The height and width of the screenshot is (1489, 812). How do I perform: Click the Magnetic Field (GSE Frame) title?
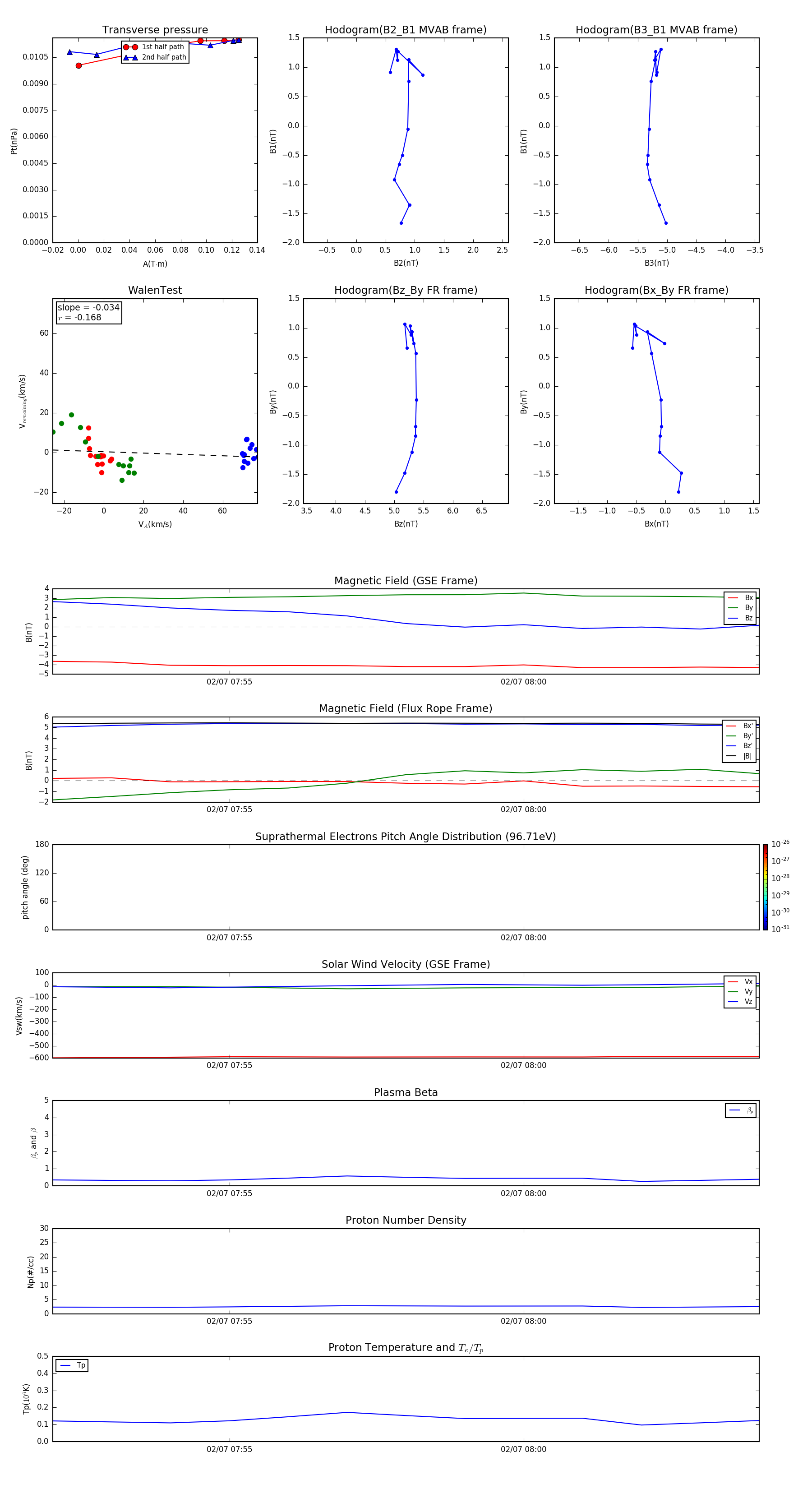tap(406, 581)
